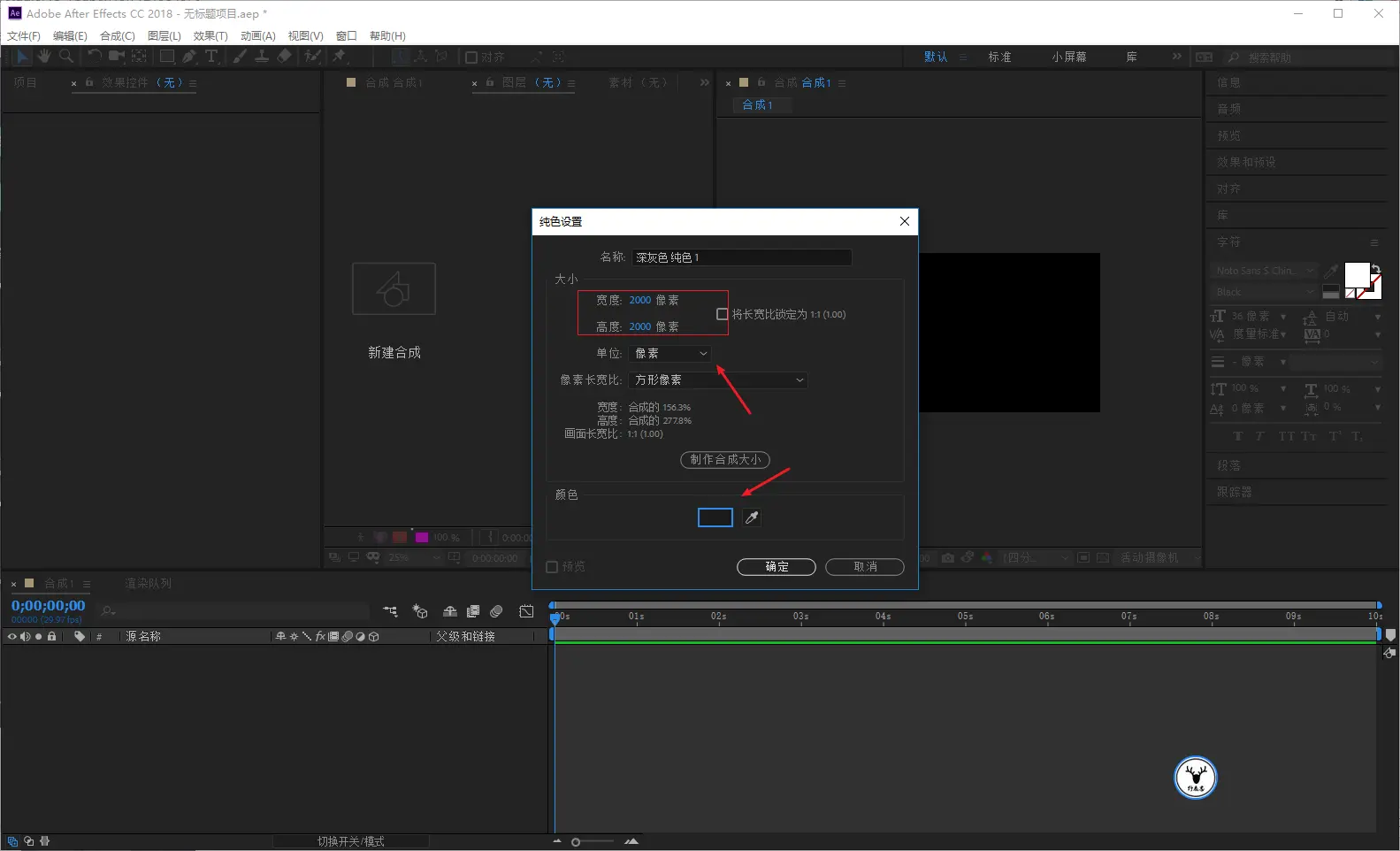Open the Graph Editor in the timeline
The height and width of the screenshot is (851, 1400).
526,611
